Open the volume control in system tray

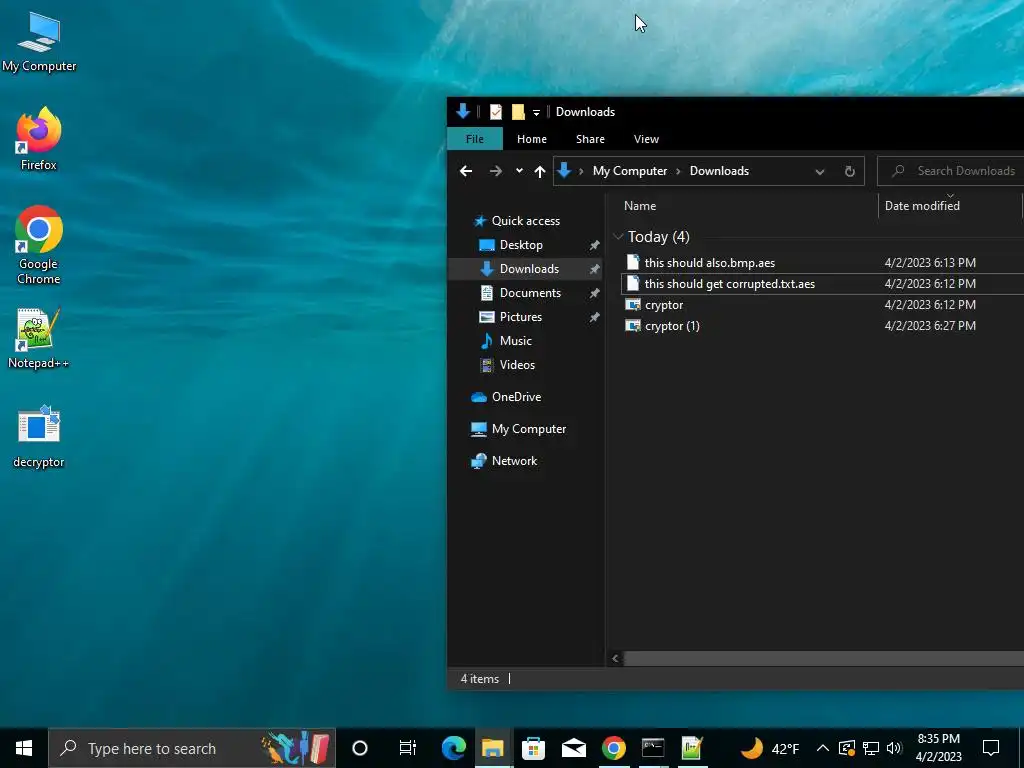(895, 748)
